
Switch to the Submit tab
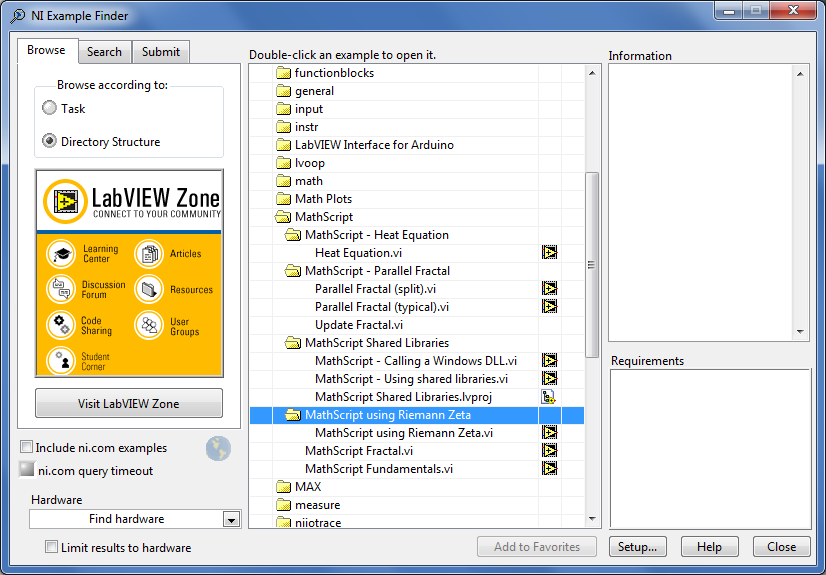pos(161,52)
